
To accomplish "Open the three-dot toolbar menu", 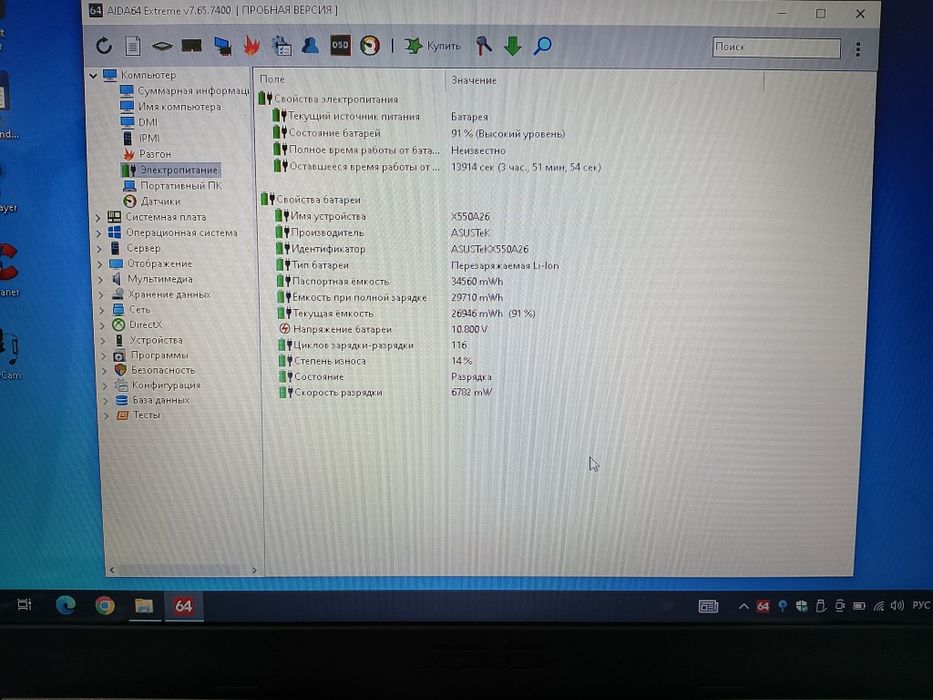I will click(858, 49).
